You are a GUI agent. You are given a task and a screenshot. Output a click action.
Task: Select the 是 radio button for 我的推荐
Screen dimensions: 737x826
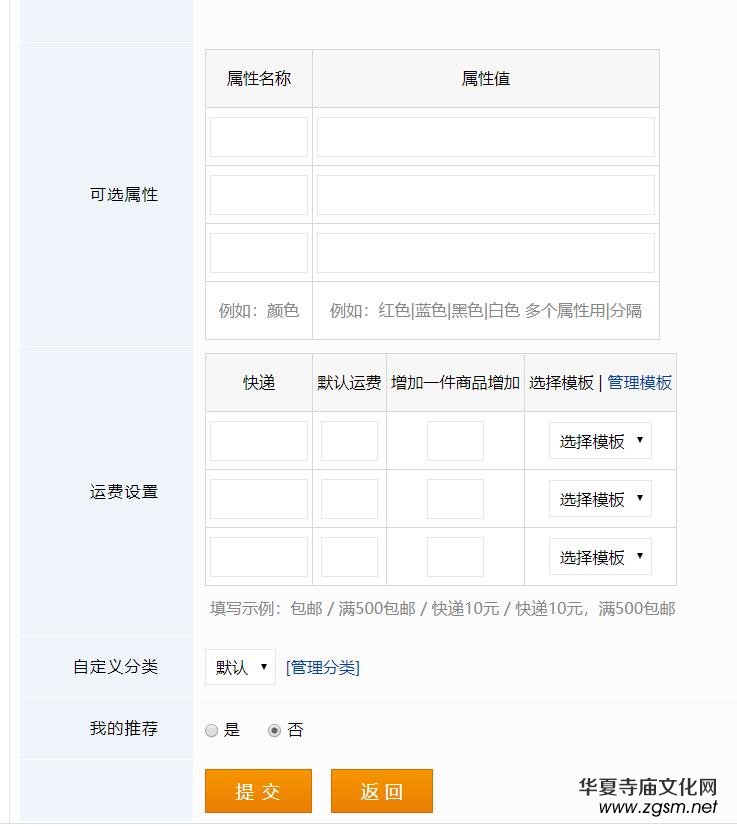tap(211, 731)
